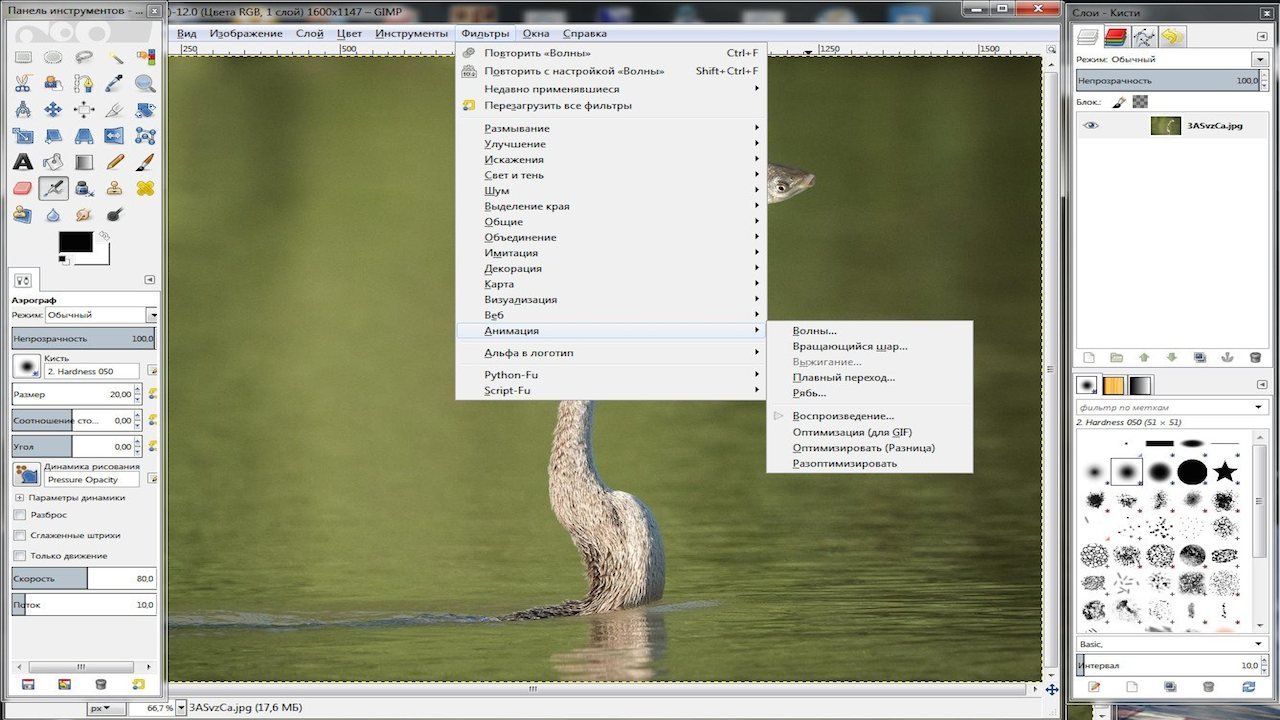Click Волны... in the Анимация submenu
This screenshot has width=1280, height=720.
[x=814, y=331]
